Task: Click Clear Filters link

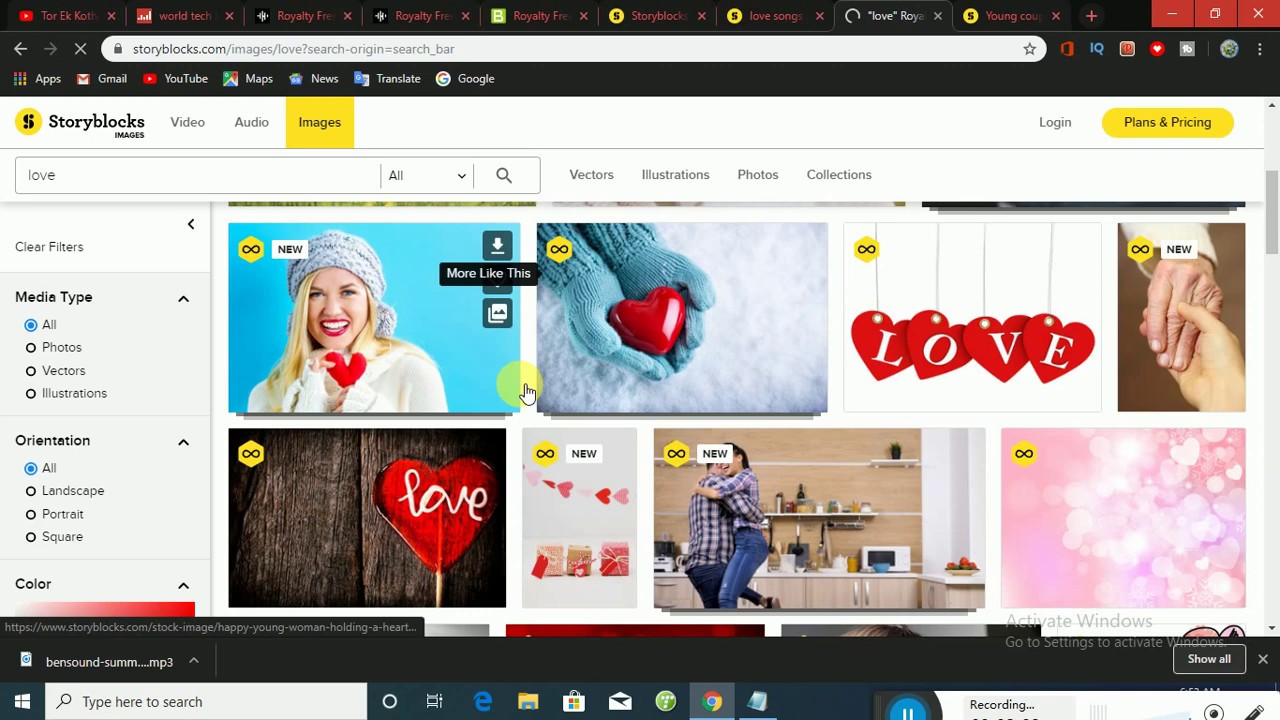Action: point(49,247)
